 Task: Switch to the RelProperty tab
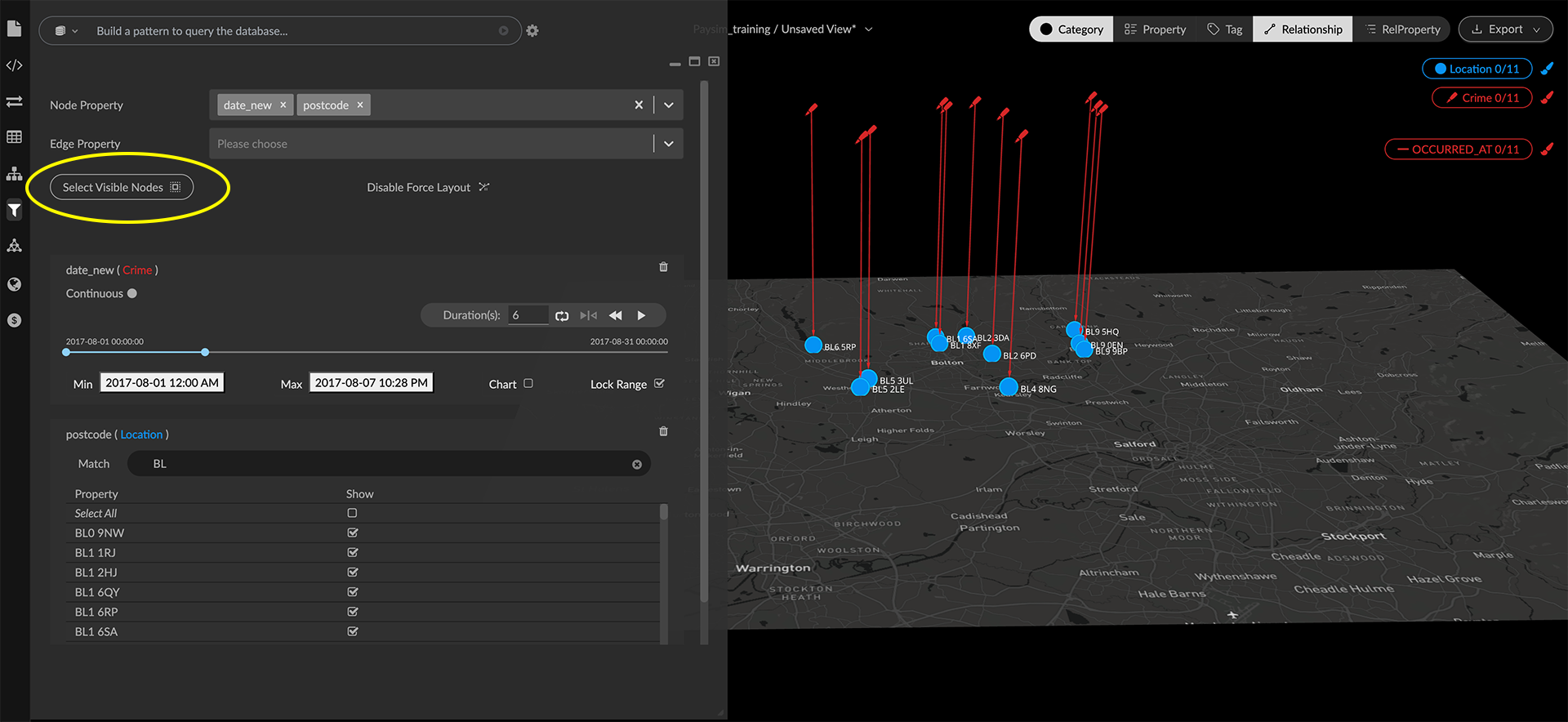pos(1402,29)
